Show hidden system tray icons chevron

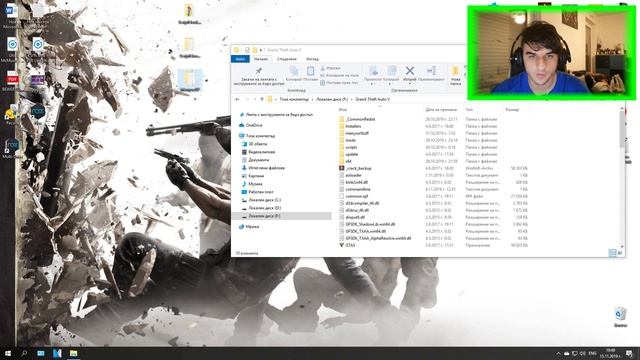pyautogui.click(x=558, y=353)
